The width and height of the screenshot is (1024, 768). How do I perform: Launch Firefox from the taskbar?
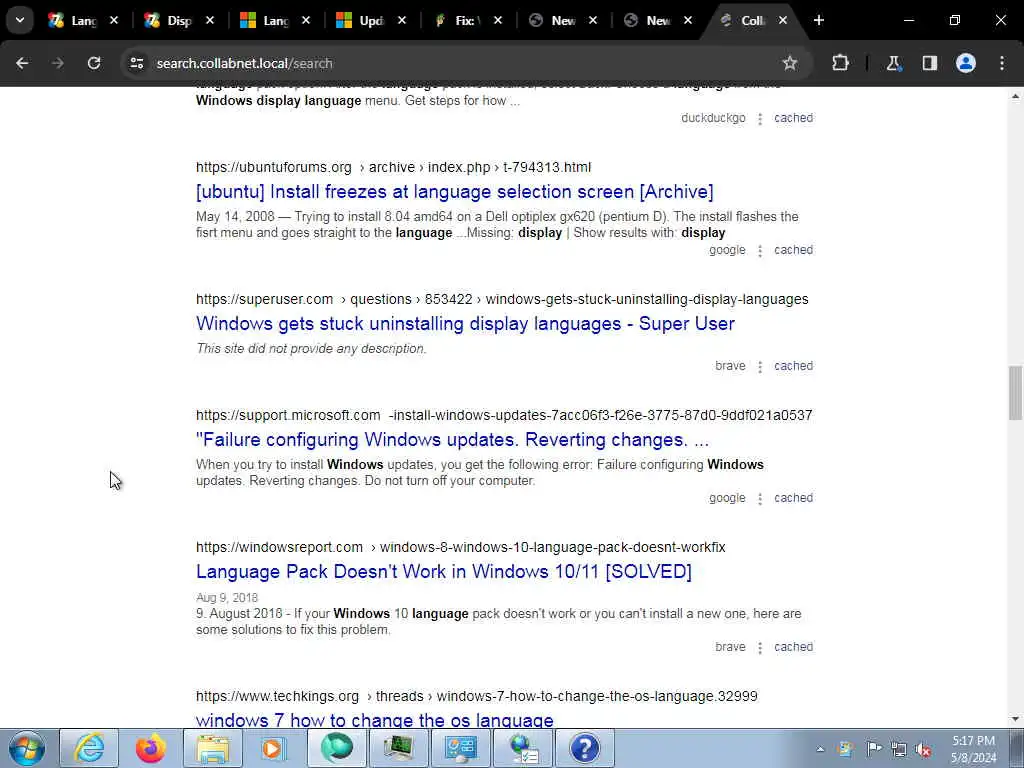click(x=150, y=748)
